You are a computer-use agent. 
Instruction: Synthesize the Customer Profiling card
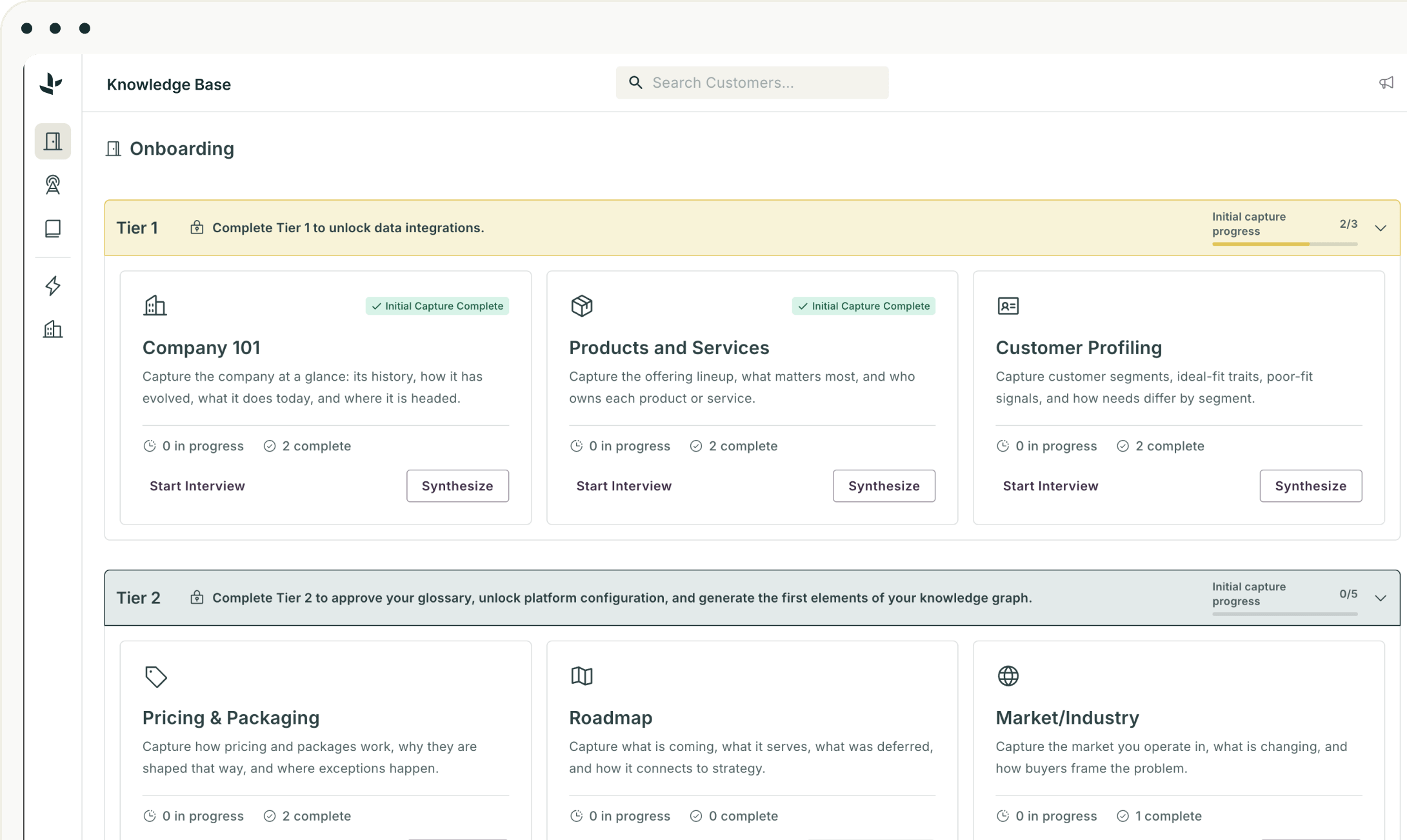[x=1311, y=486]
